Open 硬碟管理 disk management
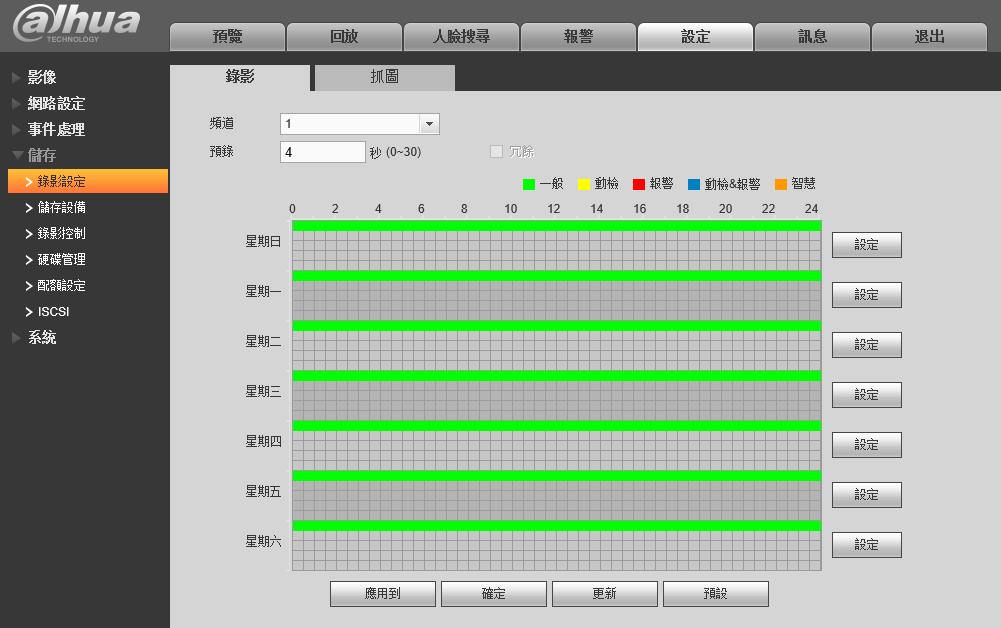Screen dimensions: 1001x628 [x=61, y=260]
